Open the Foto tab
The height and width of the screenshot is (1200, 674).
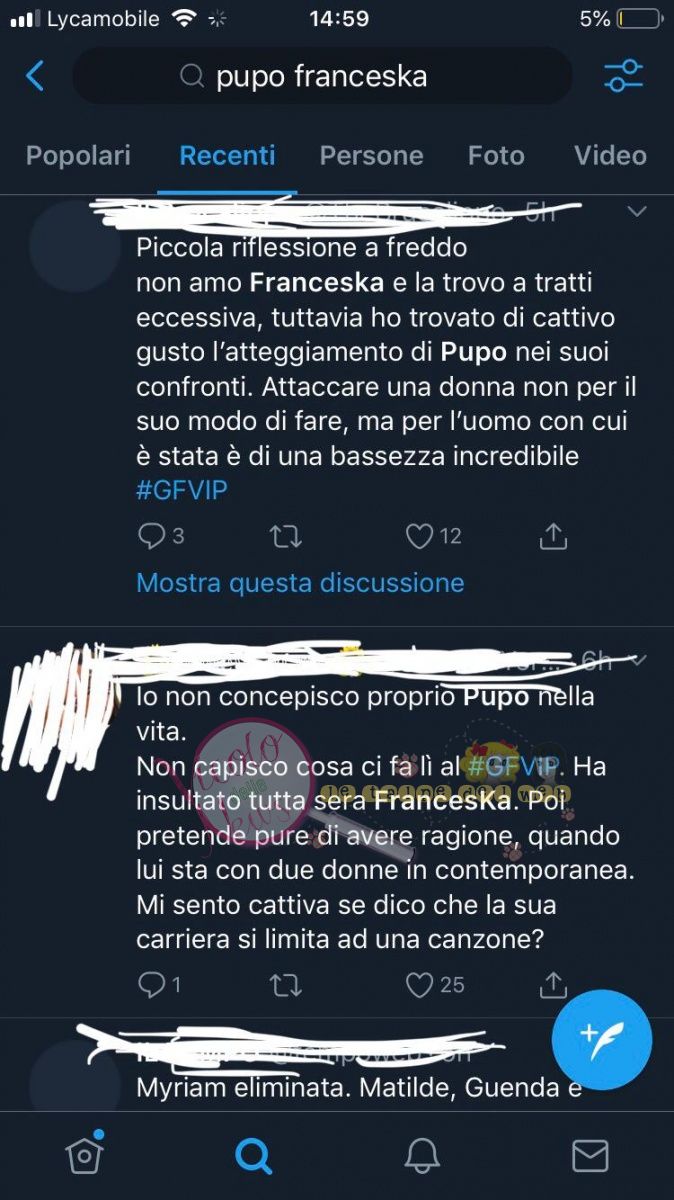tap(496, 156)
